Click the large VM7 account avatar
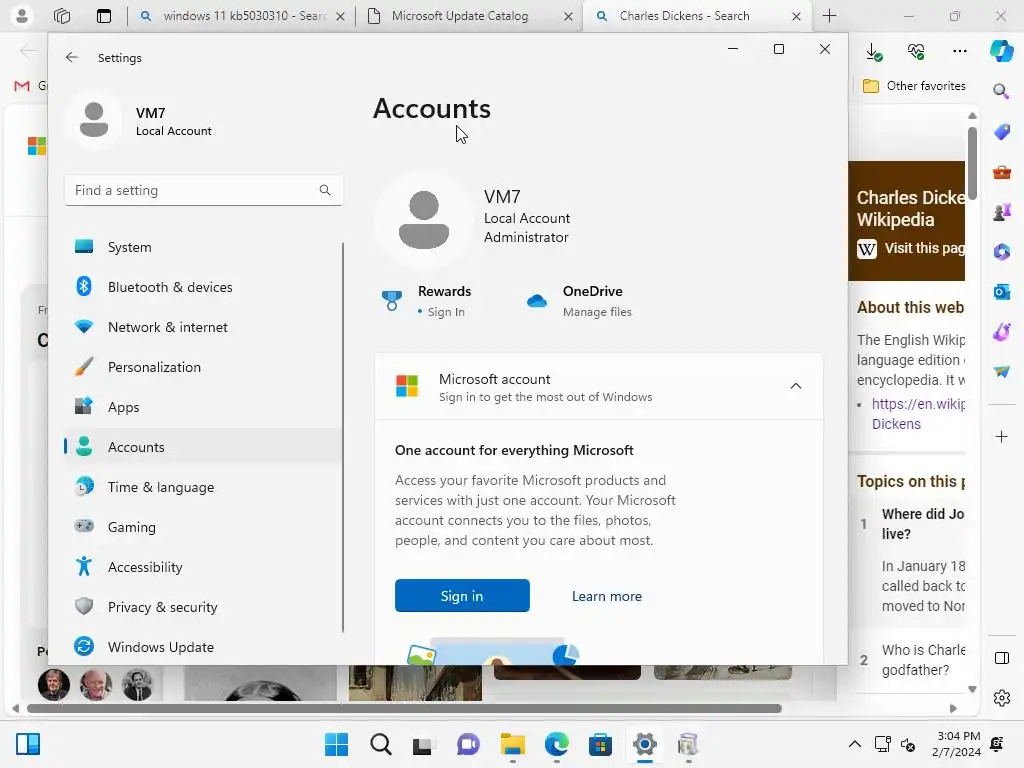The image size is (1024, 768). (424, 219)
